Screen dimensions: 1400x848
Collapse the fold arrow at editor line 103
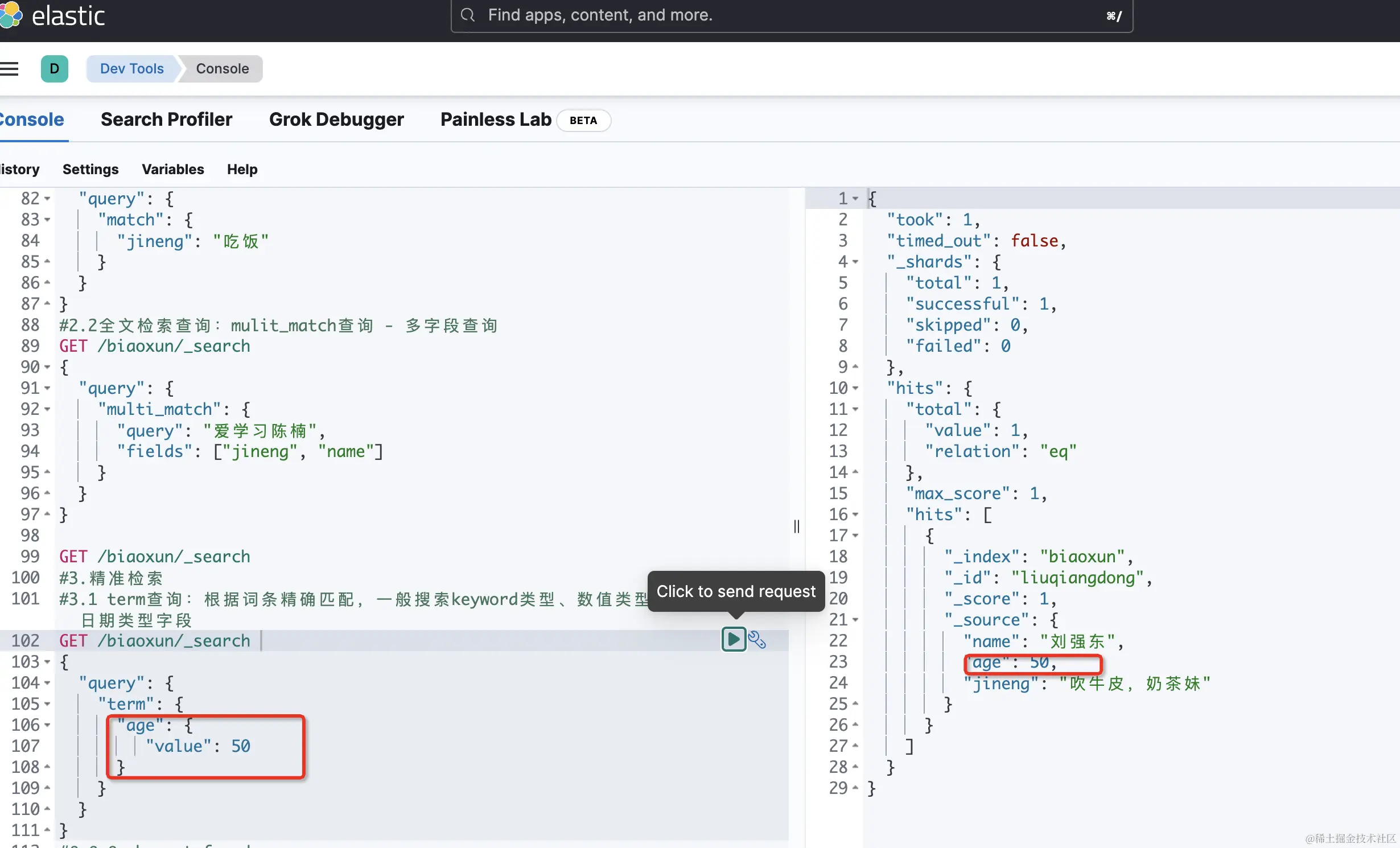pyautogui.click(x=47, y=662)
